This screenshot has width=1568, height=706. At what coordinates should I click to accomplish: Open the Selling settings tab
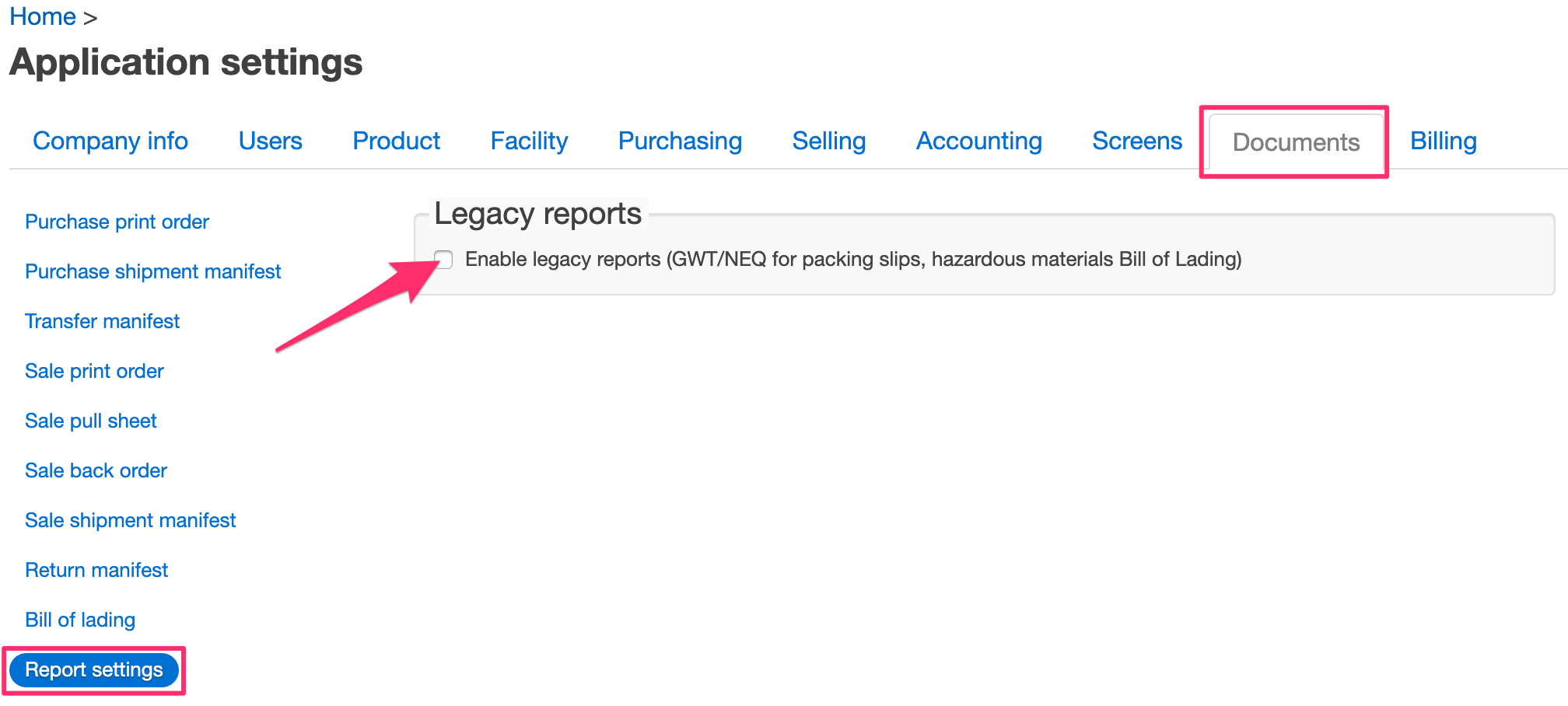coord(828,141)
